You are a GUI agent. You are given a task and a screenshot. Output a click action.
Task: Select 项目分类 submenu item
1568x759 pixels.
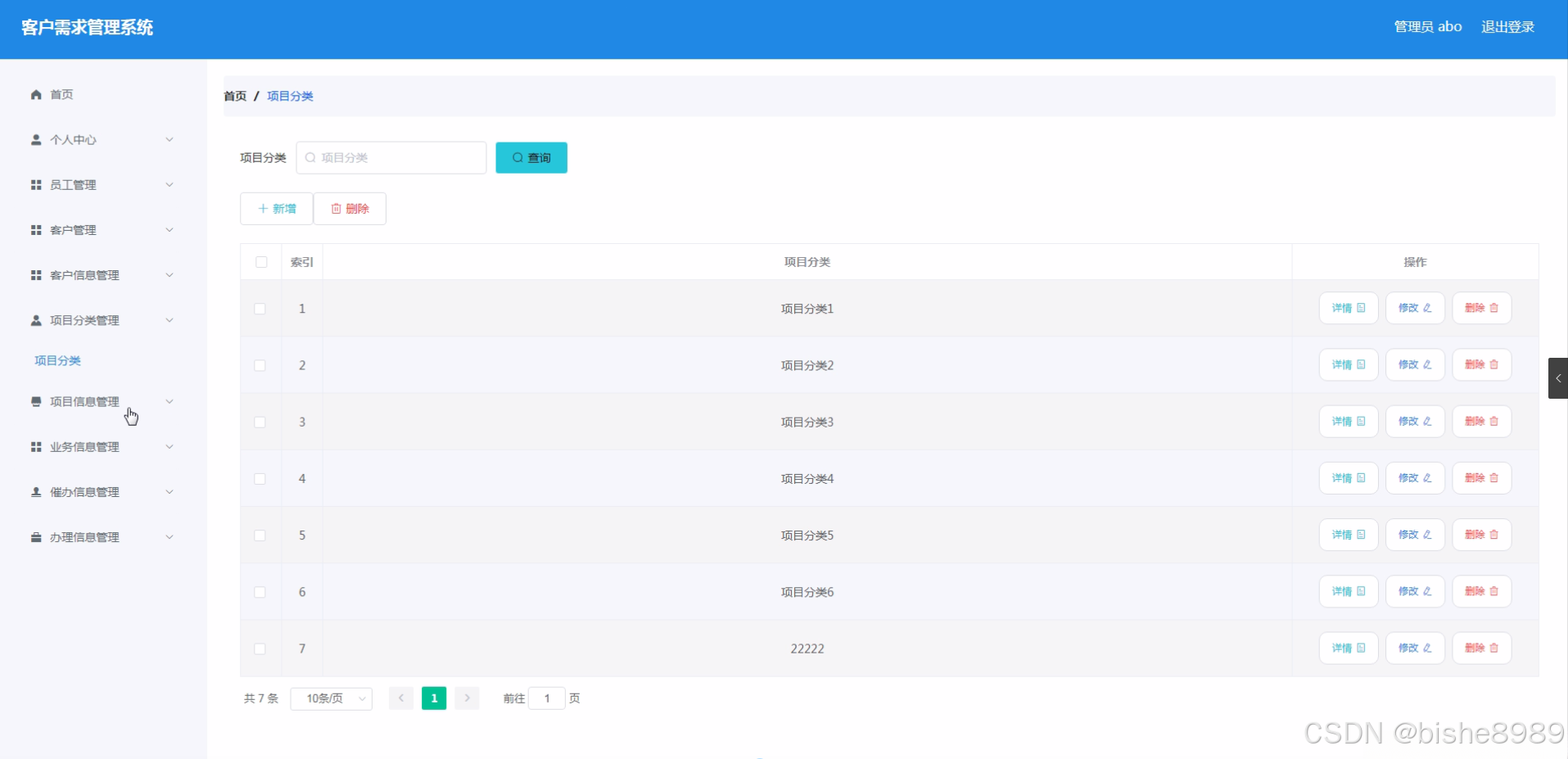[56, 360]
